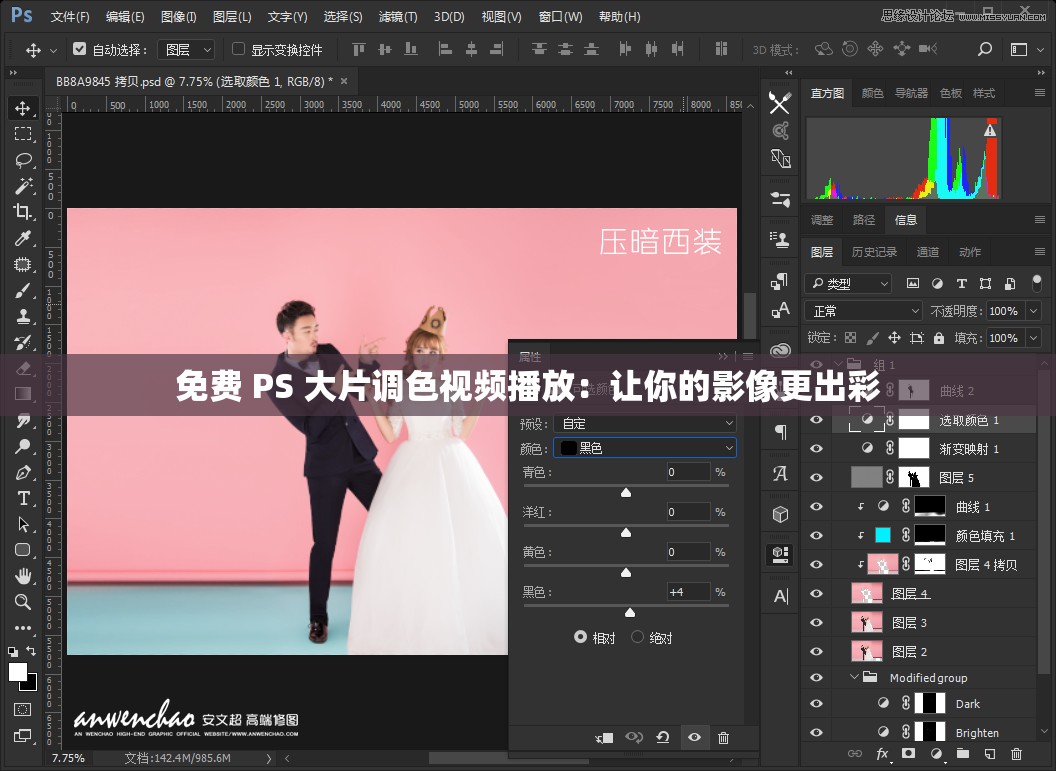The width and height of the screenshot is (1056, 771).
Task: Select the 绝对 radio button
Action: (x=637, y=637)
